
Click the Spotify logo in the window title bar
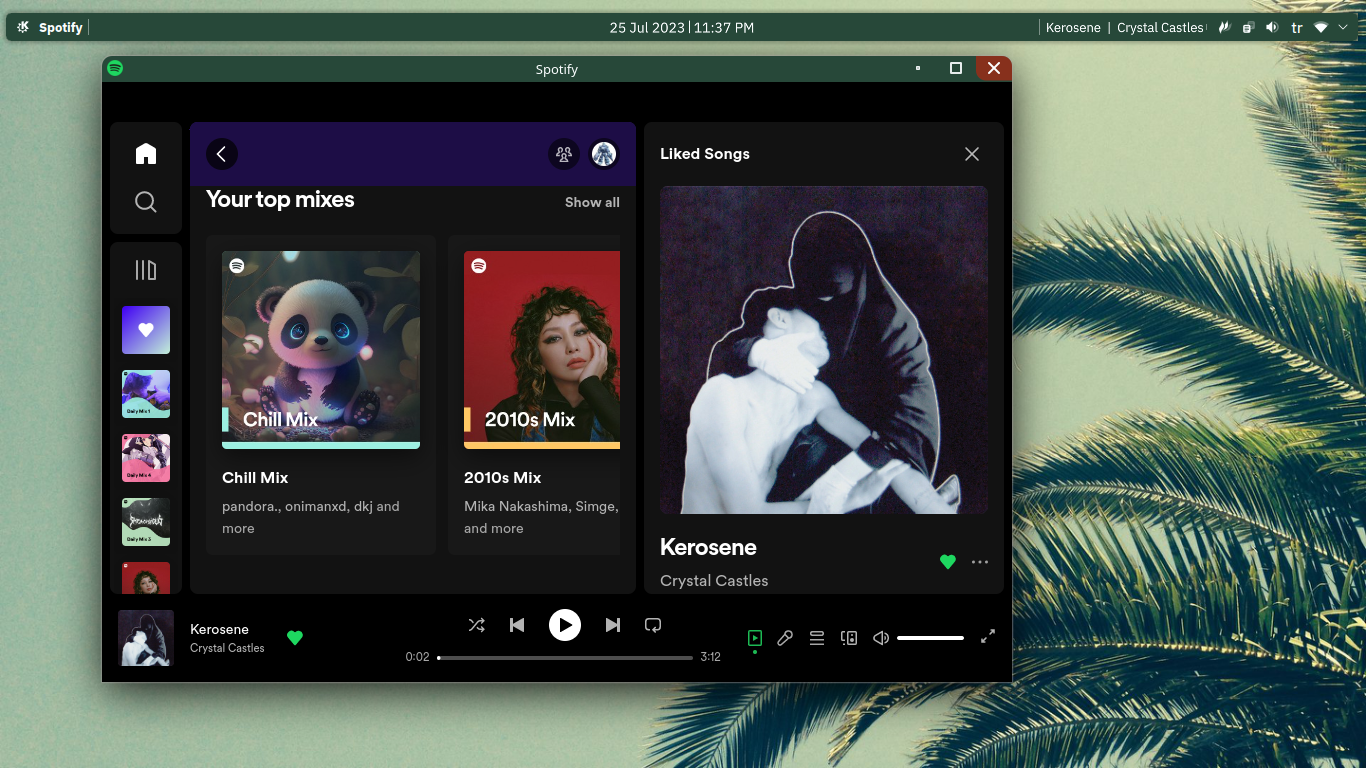click(115, 68)
